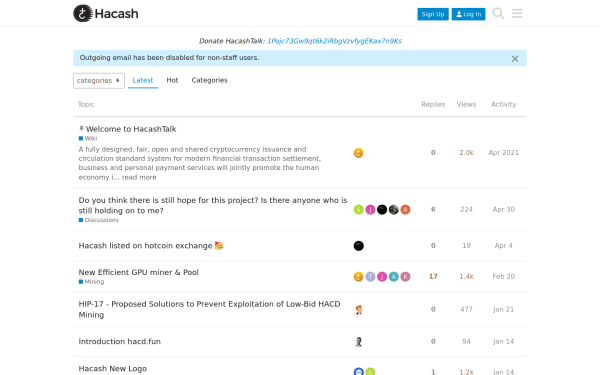Switch to the Categories tab
The height and width of the screenshot is (375, 600).
[x=209, y=80]
